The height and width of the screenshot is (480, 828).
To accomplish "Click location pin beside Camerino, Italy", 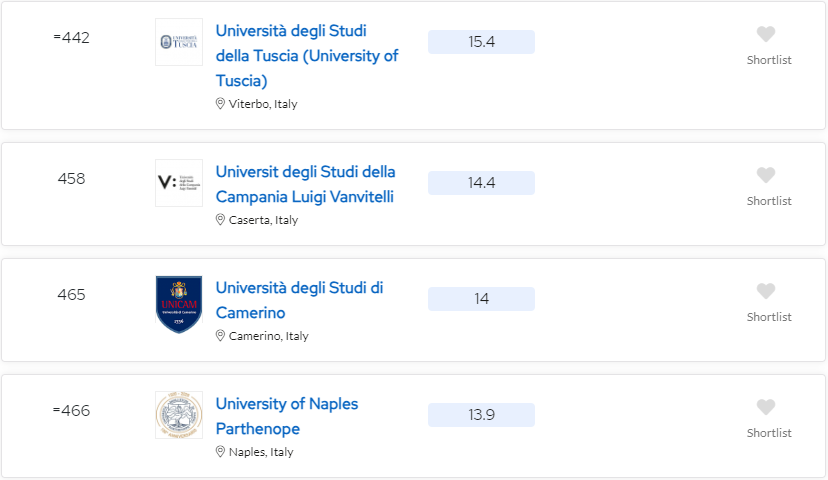I will pyautogui.click(x=220, y=336).
